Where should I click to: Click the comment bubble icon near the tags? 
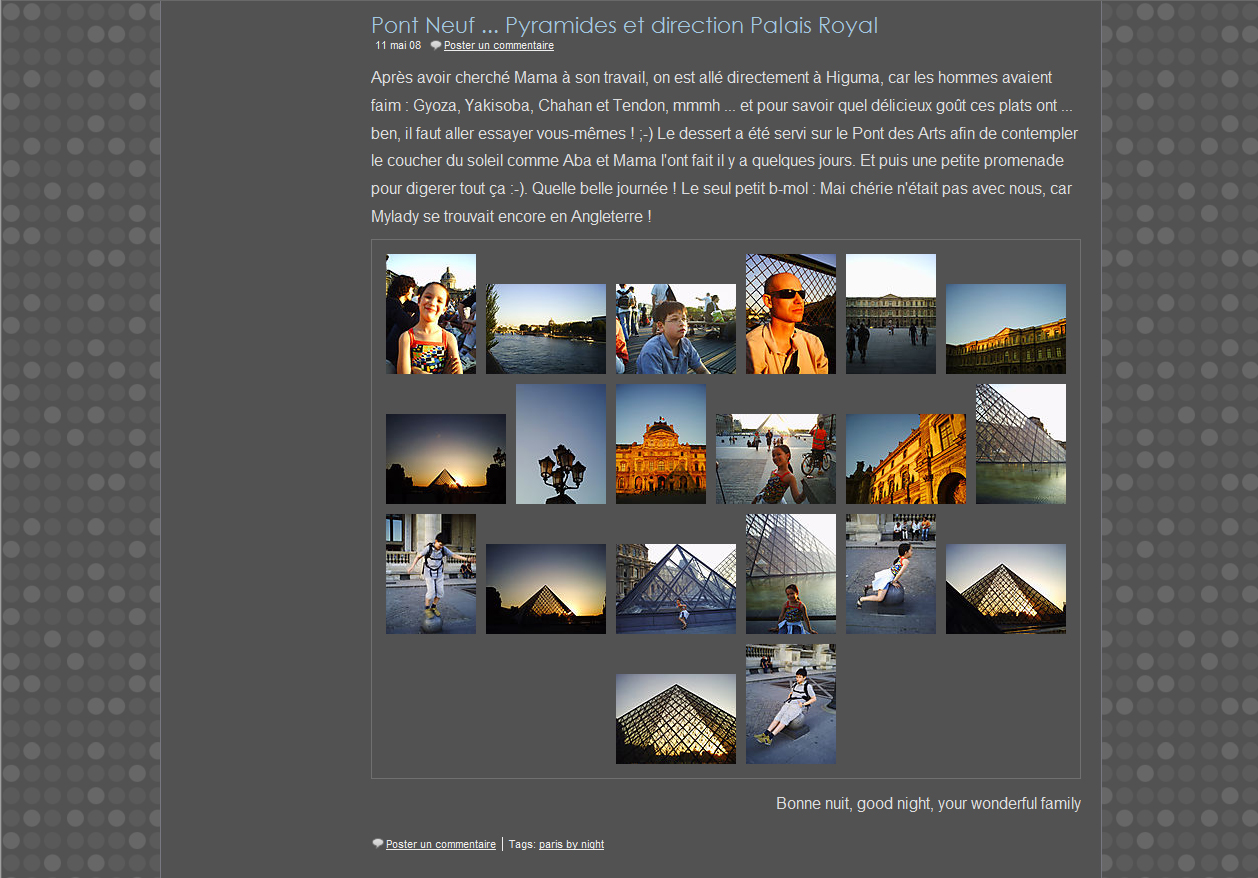(x=378, y=844)
